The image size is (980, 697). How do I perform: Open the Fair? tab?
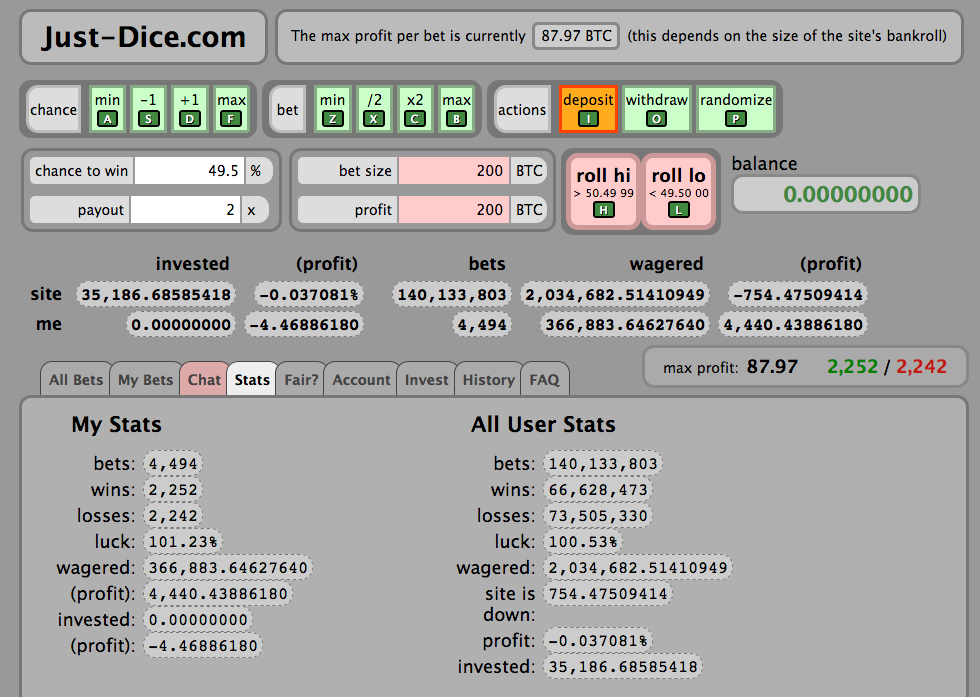(x=301, y=379)
